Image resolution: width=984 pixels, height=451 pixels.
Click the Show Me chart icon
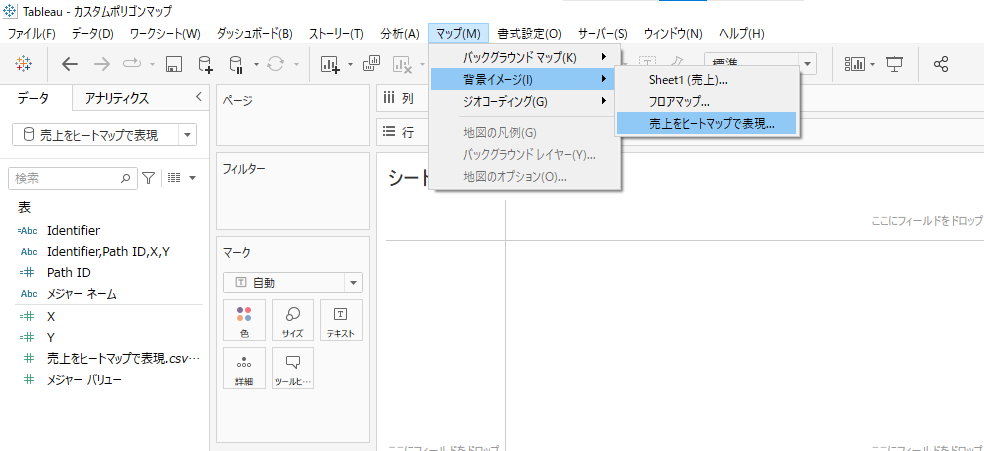pyautogui.click(x=855, y=64)
